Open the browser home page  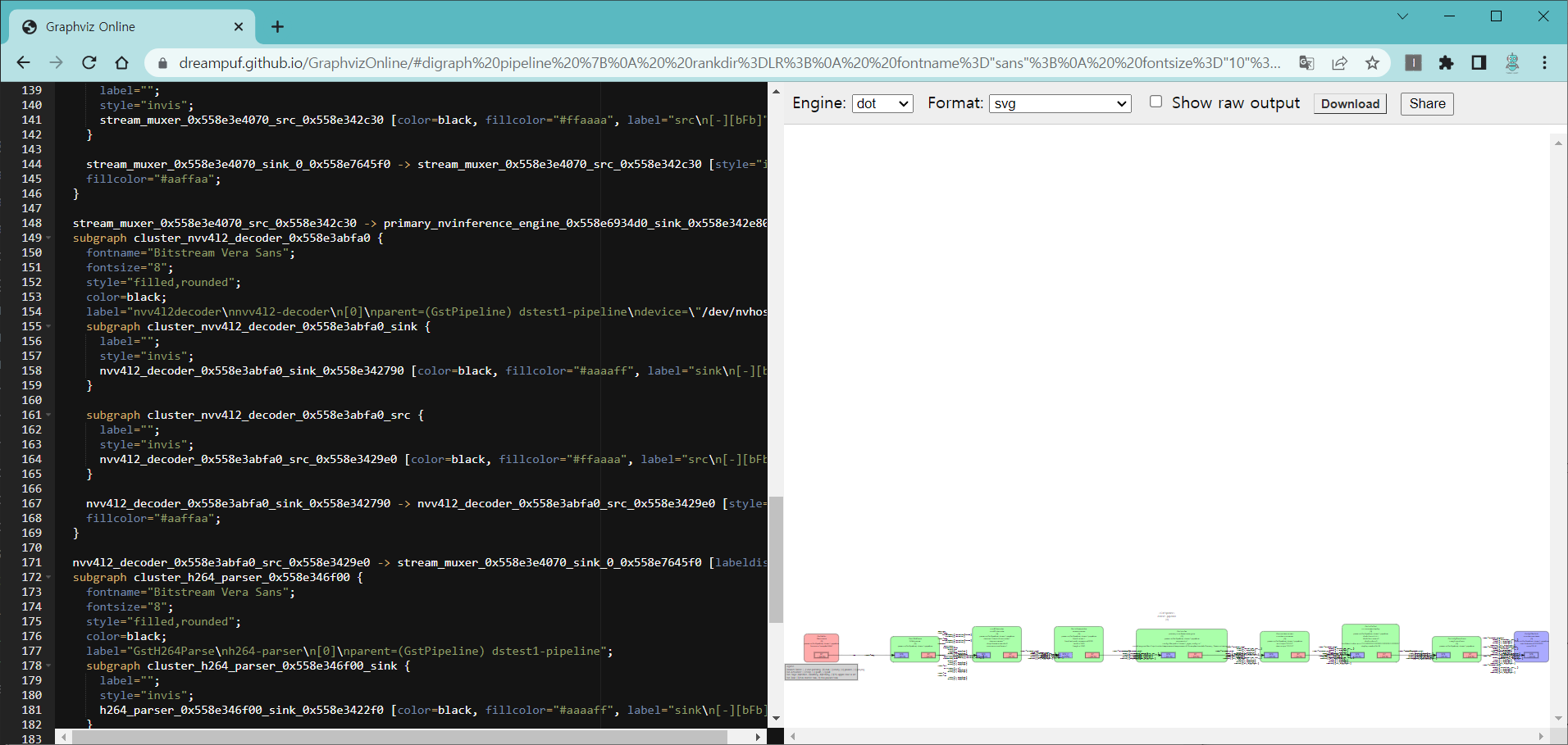pyautogui.click(x=121, y=63)
